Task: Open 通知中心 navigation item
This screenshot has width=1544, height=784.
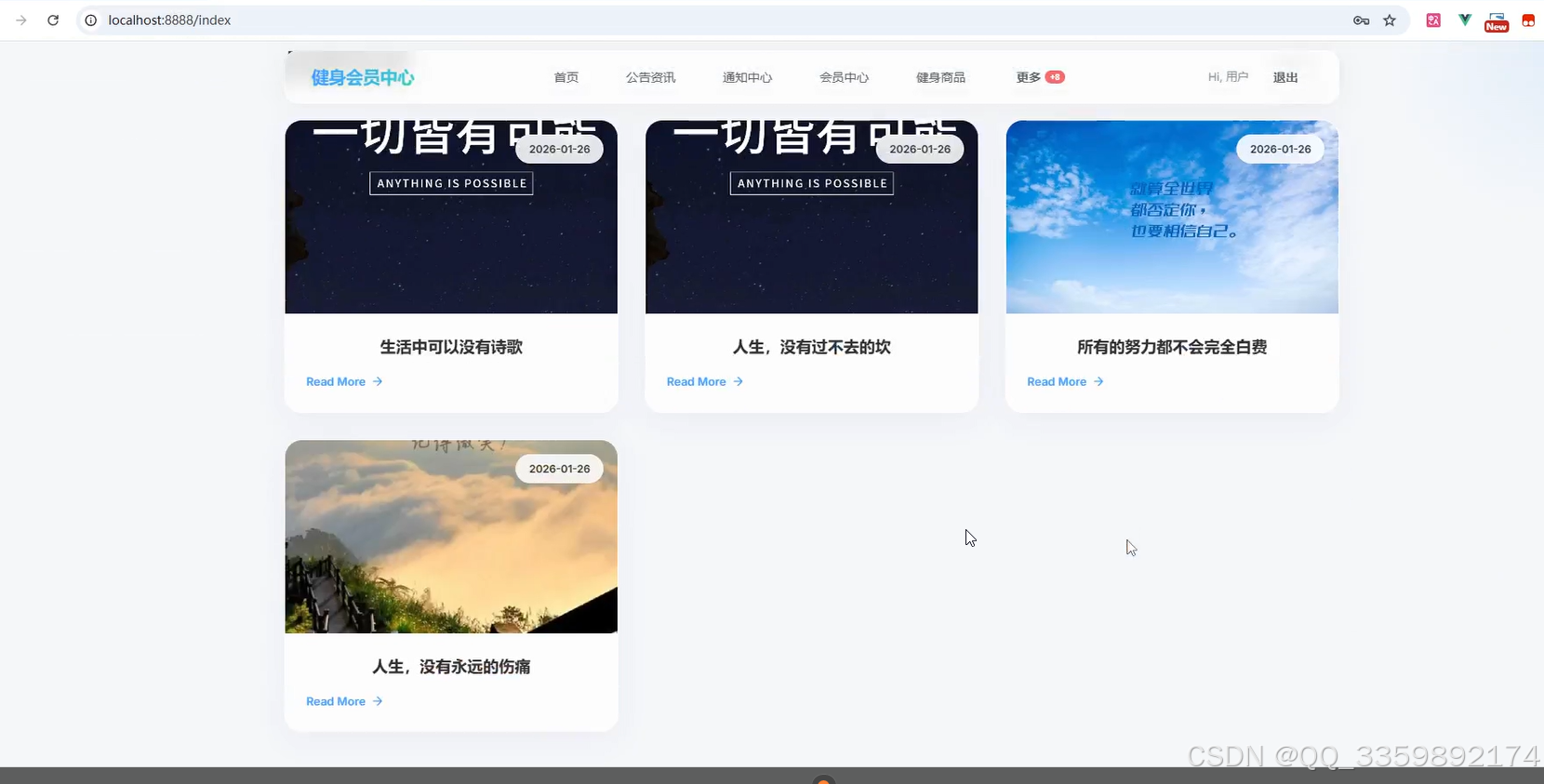Action: click(748, 77)
